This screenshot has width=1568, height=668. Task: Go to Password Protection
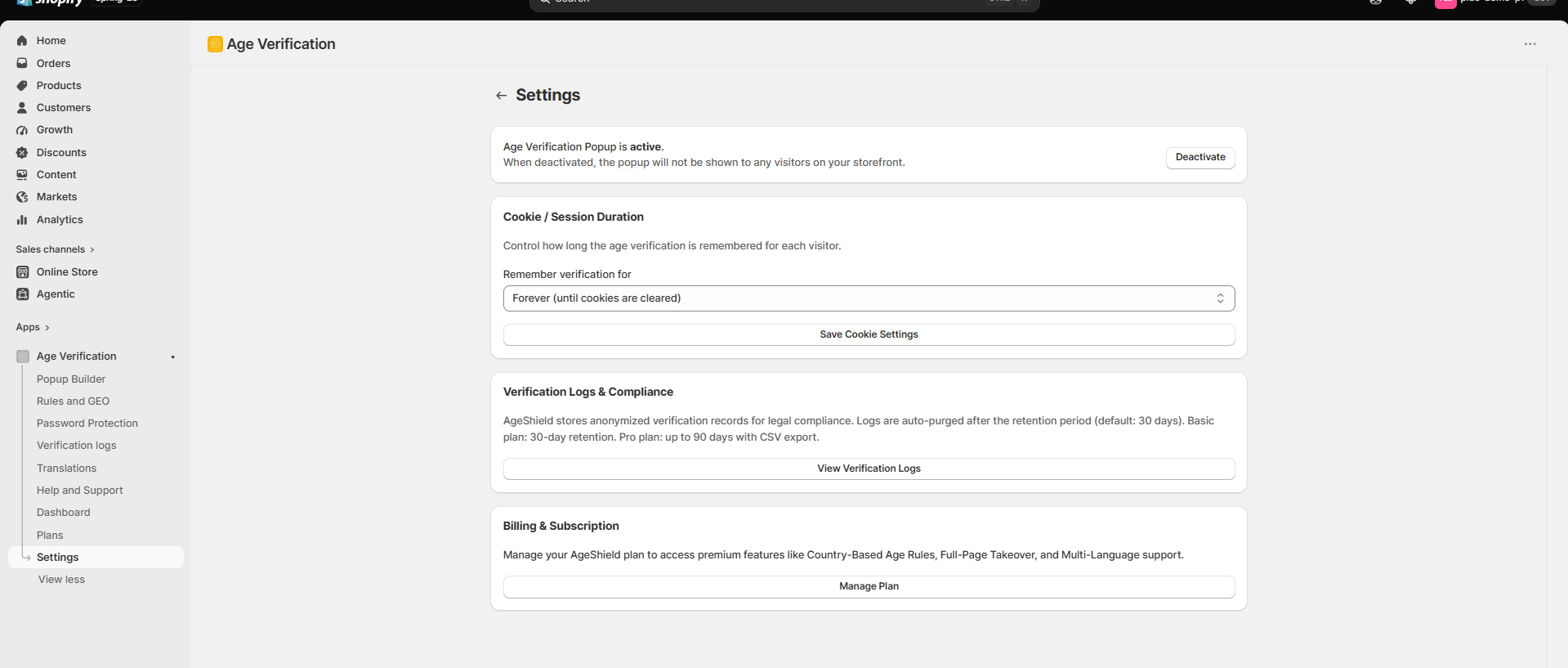pyautogui.click(x=87, y=424)
